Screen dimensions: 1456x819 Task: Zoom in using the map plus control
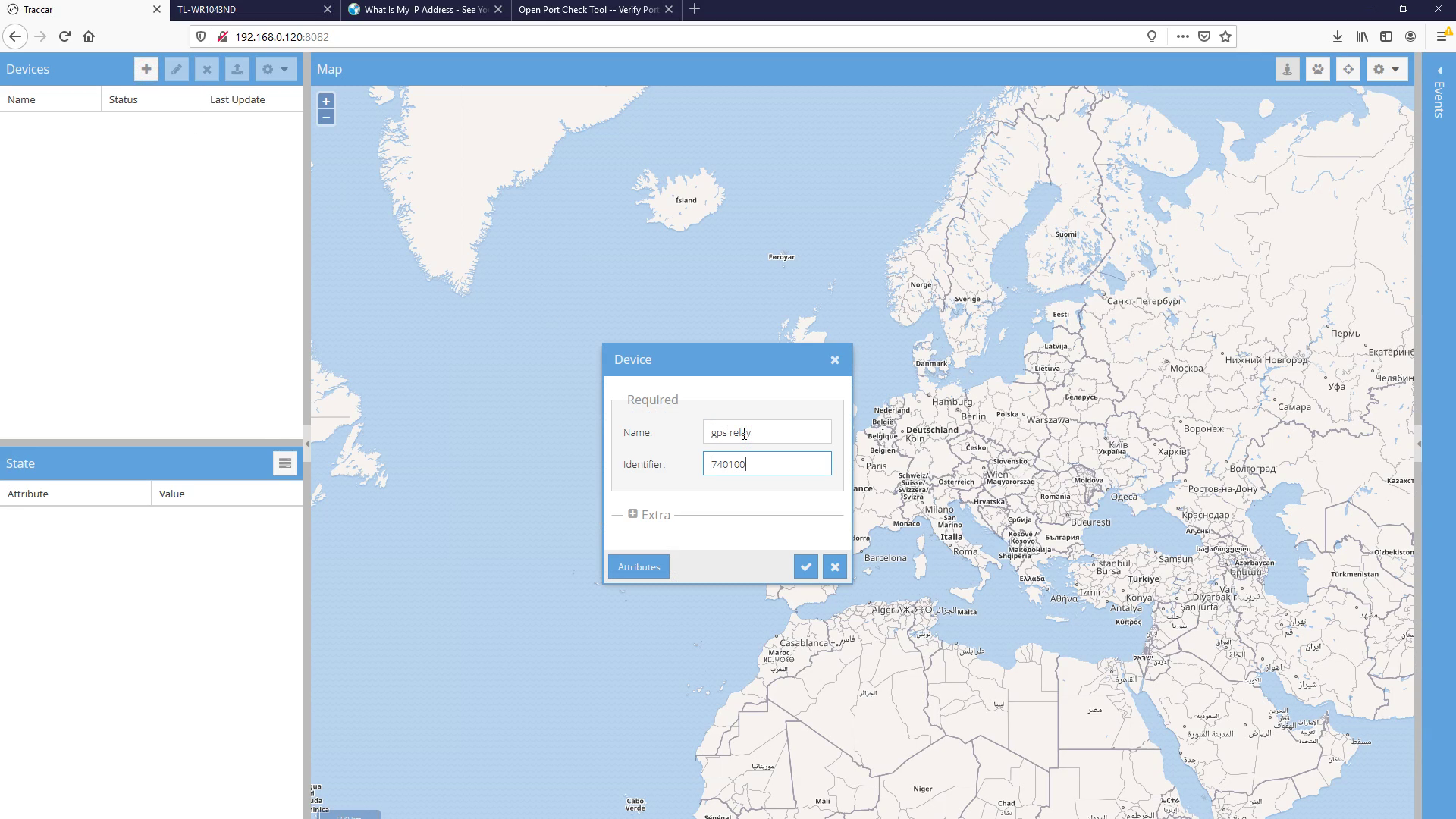[325, 101]
